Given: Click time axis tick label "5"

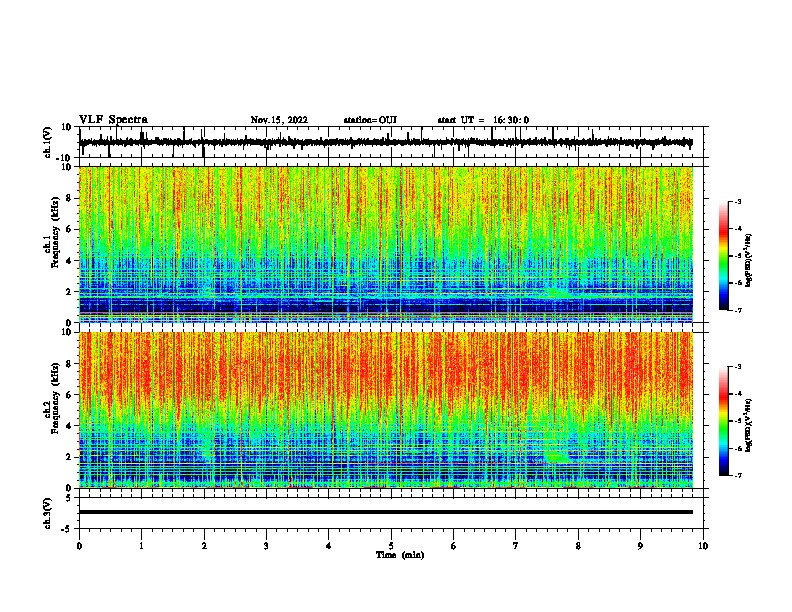Looking at the screenshot, I should click(391, 545).
